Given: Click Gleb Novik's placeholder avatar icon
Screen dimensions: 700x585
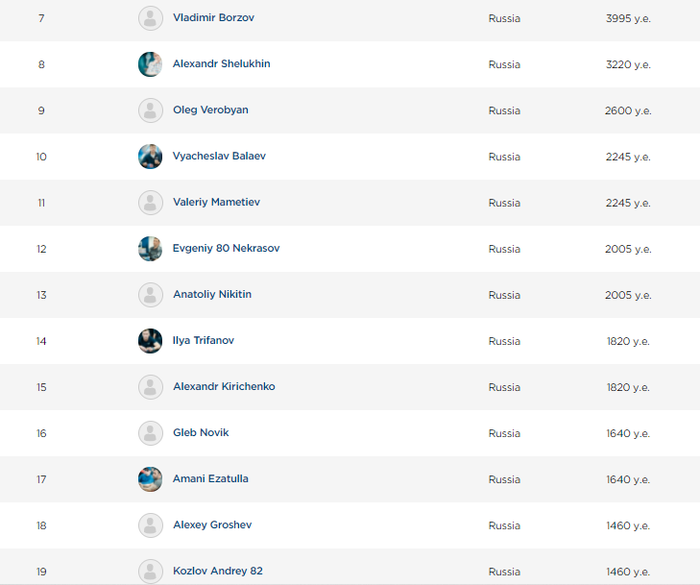Looking at the screenshot, I should click(x=150, y=433).
